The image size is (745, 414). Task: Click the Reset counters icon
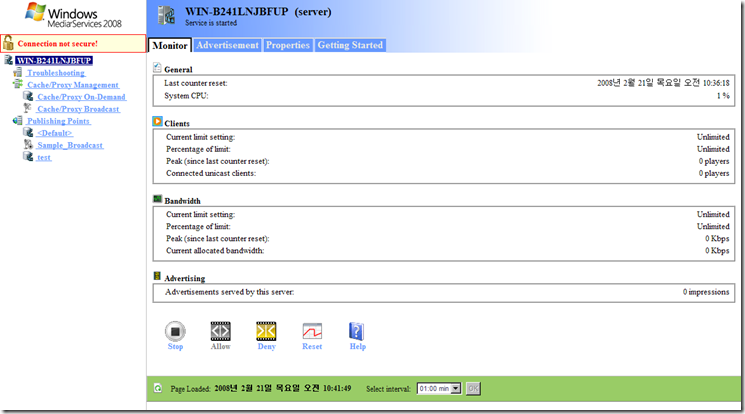coord(312,331)
